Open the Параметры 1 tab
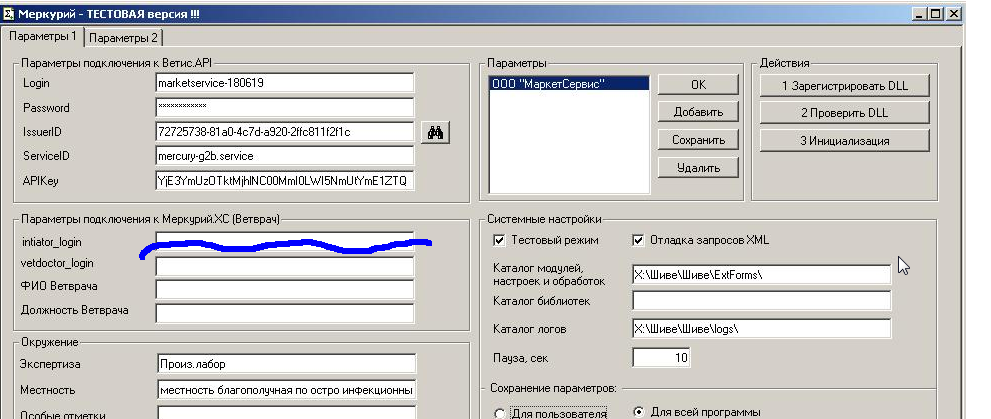This screenshot has width=991, height=419. [x=43, y=37]
